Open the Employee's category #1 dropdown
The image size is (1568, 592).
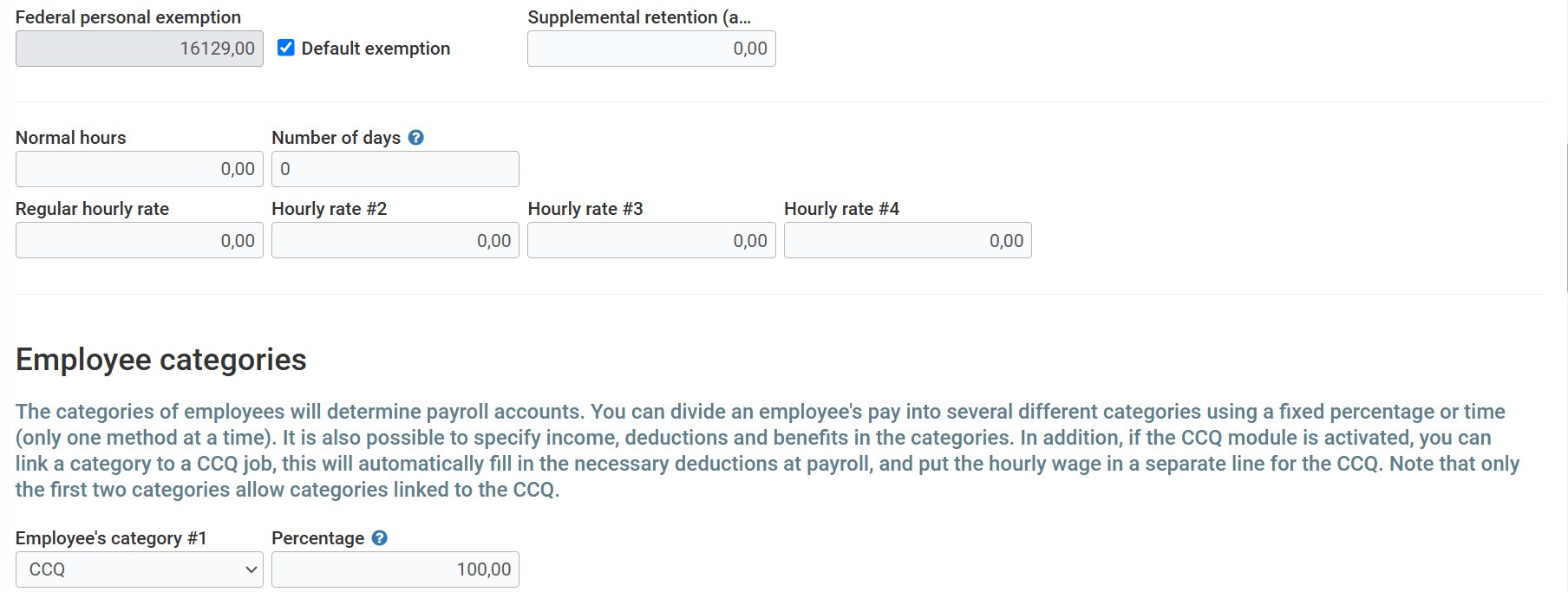139,569
